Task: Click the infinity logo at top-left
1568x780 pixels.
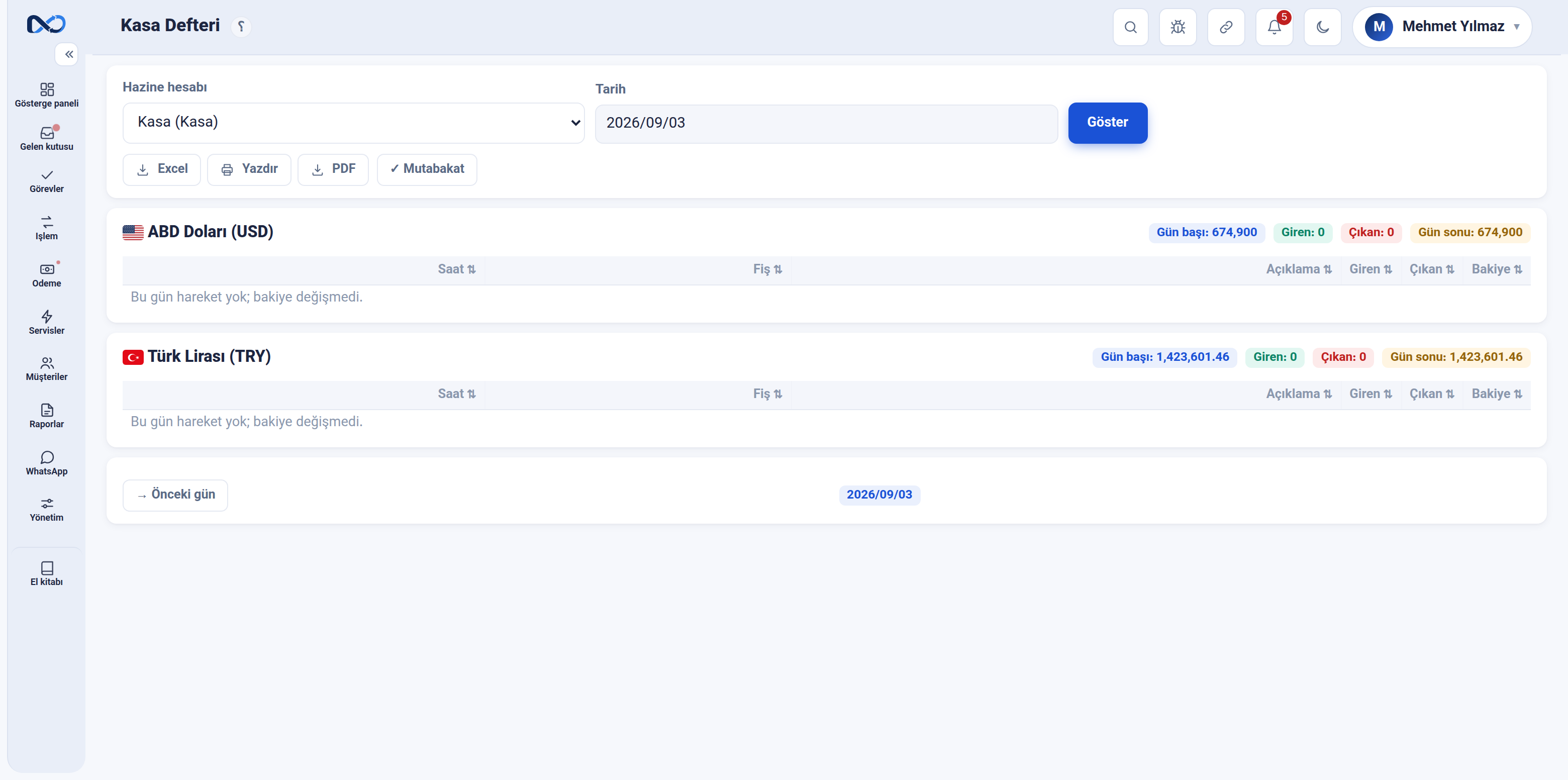Action: (46, 24)
